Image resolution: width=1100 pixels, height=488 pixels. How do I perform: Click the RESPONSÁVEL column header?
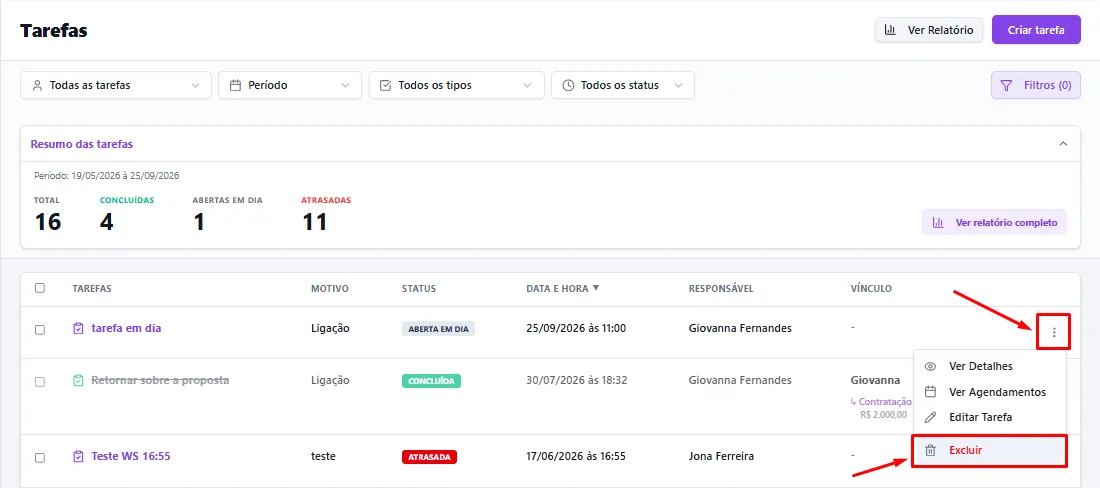point(721,288)
